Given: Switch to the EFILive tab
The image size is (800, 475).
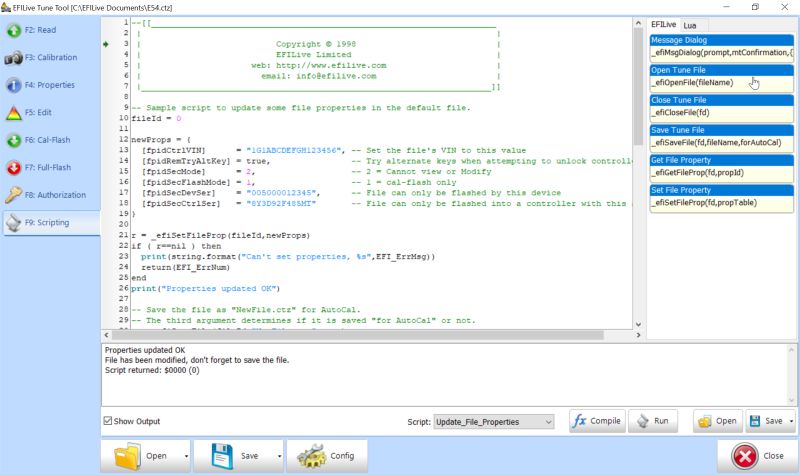Looking at the screenshot, I should click(x=663, y=24).
